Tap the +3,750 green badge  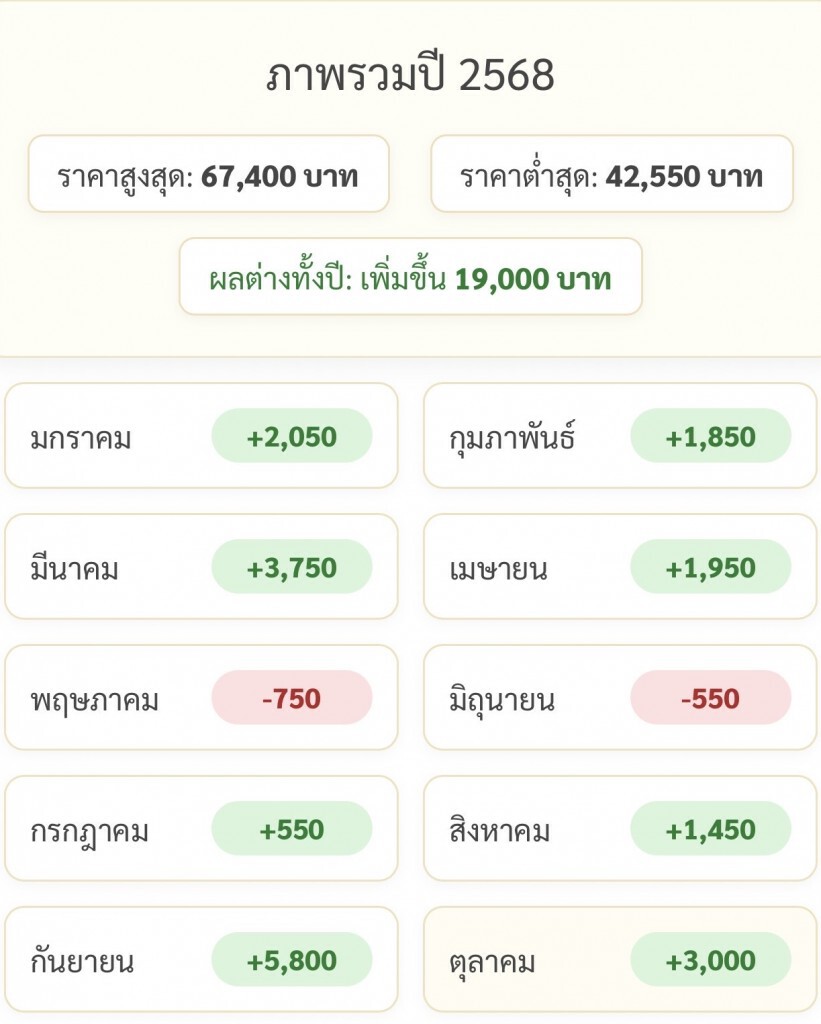point(291,568)
